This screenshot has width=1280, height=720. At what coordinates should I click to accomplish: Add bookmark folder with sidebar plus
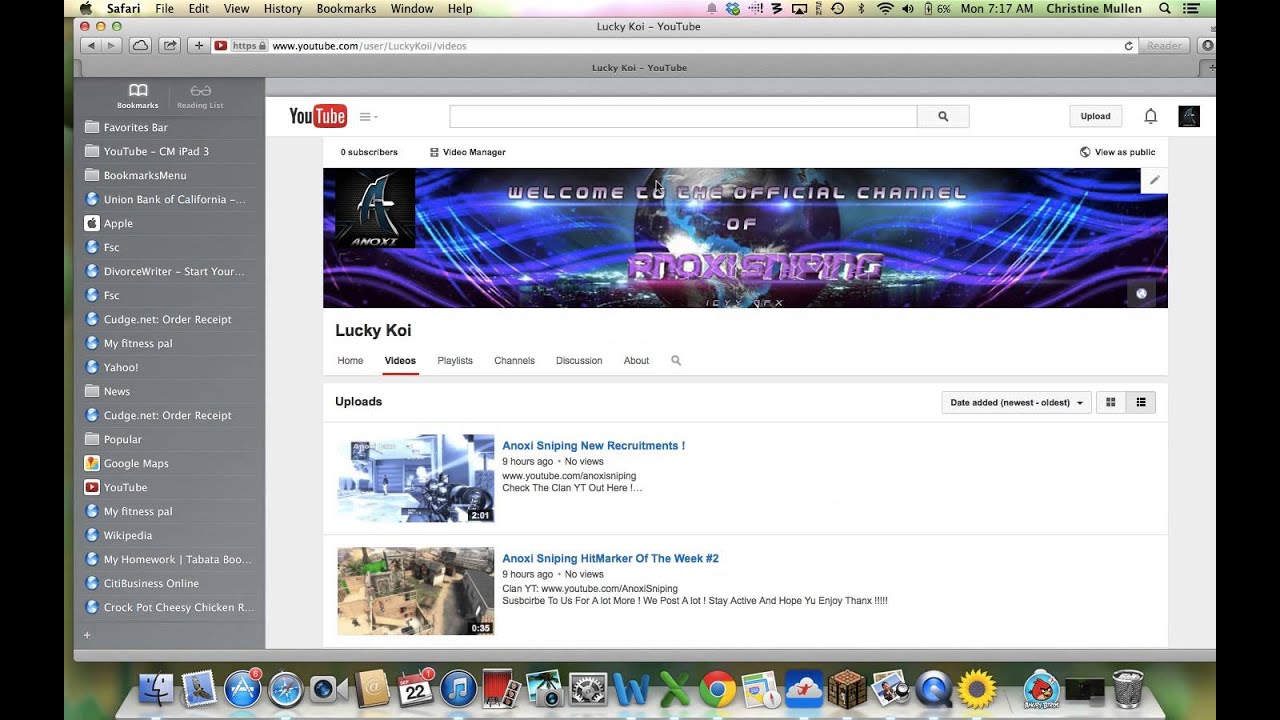(87, 635)
